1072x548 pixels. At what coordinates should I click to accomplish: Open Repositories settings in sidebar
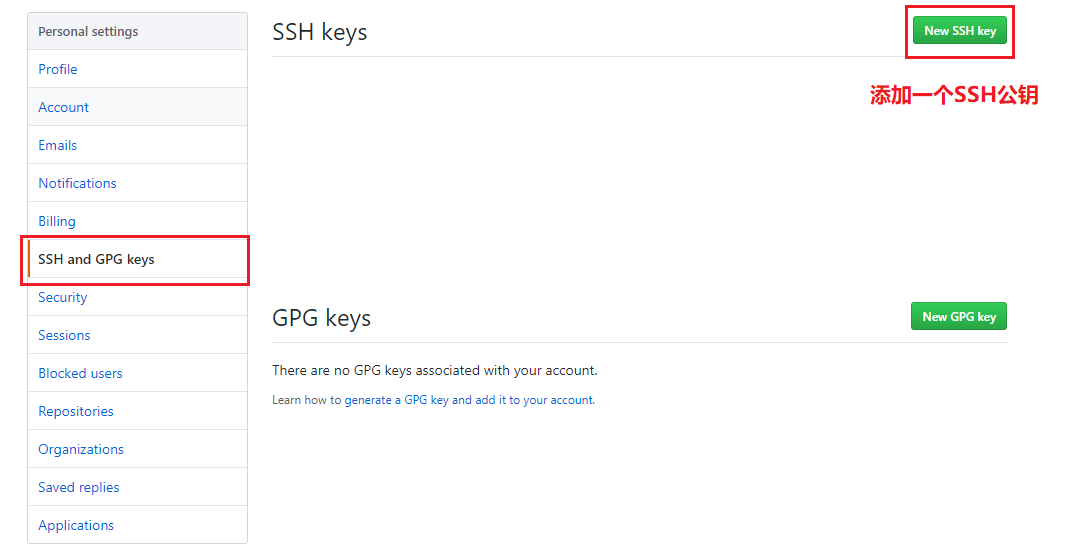tap(76, 411)
